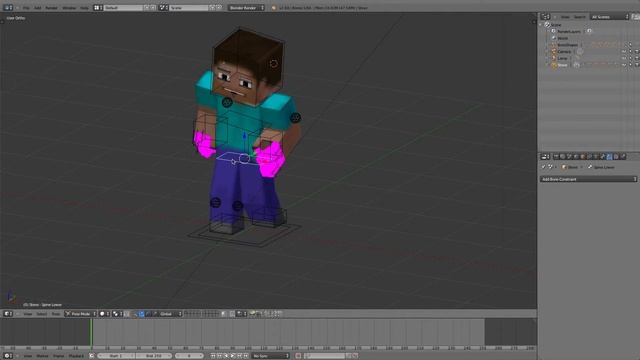640x360 pixels.
Task: Open the All Scenes display dropdown
Action: 609,17
